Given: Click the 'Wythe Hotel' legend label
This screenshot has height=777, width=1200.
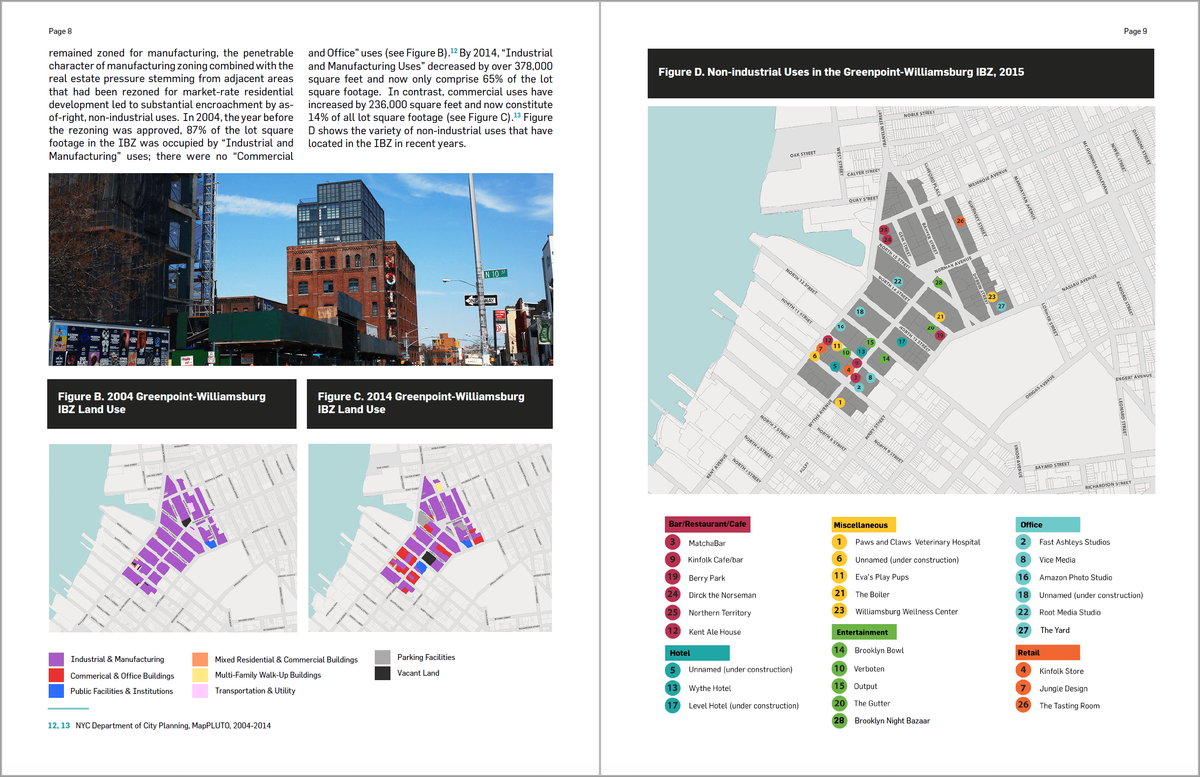Looking at the screenshot, I should click(x=709, y=688).
